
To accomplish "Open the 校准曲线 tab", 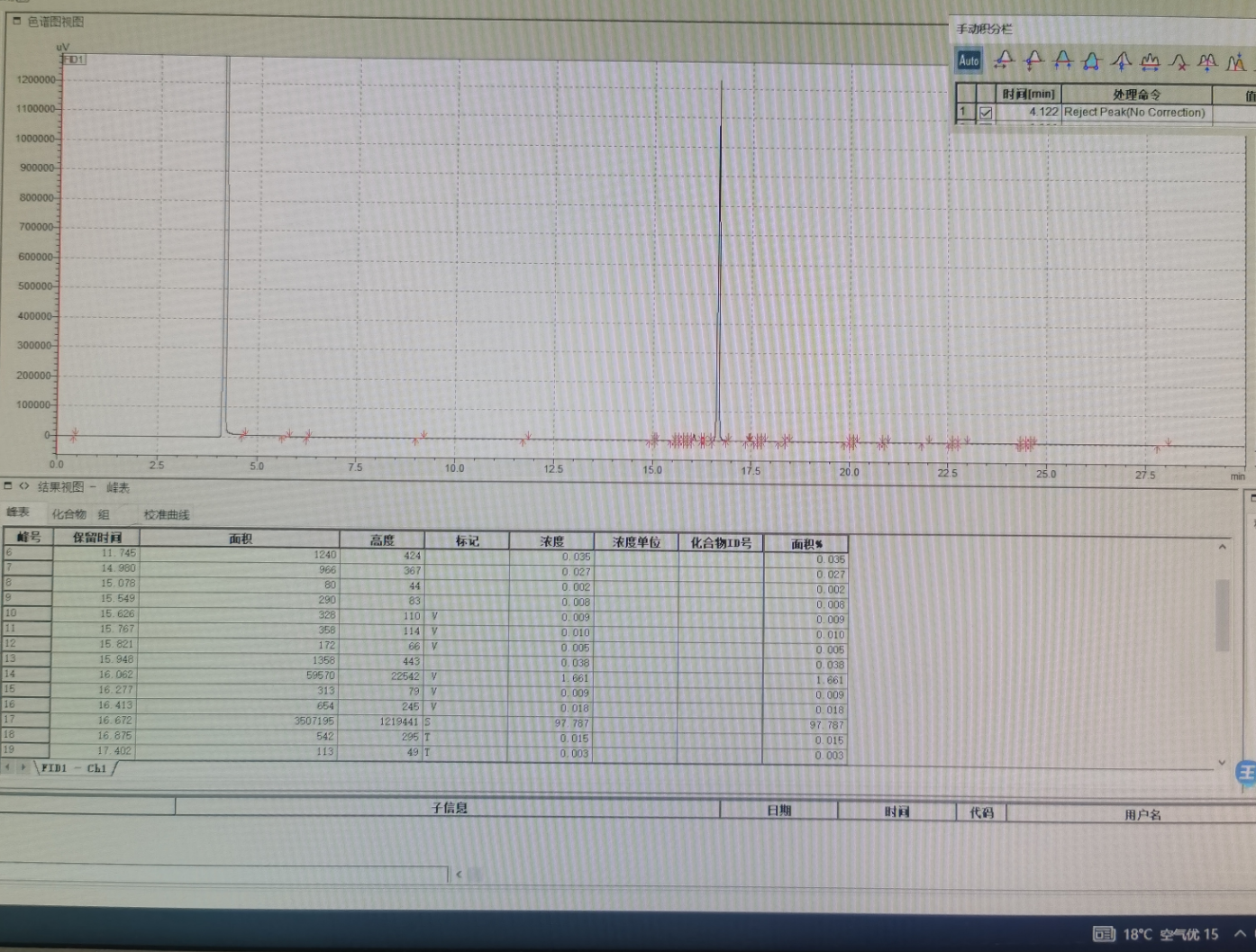I will [167, 515].
